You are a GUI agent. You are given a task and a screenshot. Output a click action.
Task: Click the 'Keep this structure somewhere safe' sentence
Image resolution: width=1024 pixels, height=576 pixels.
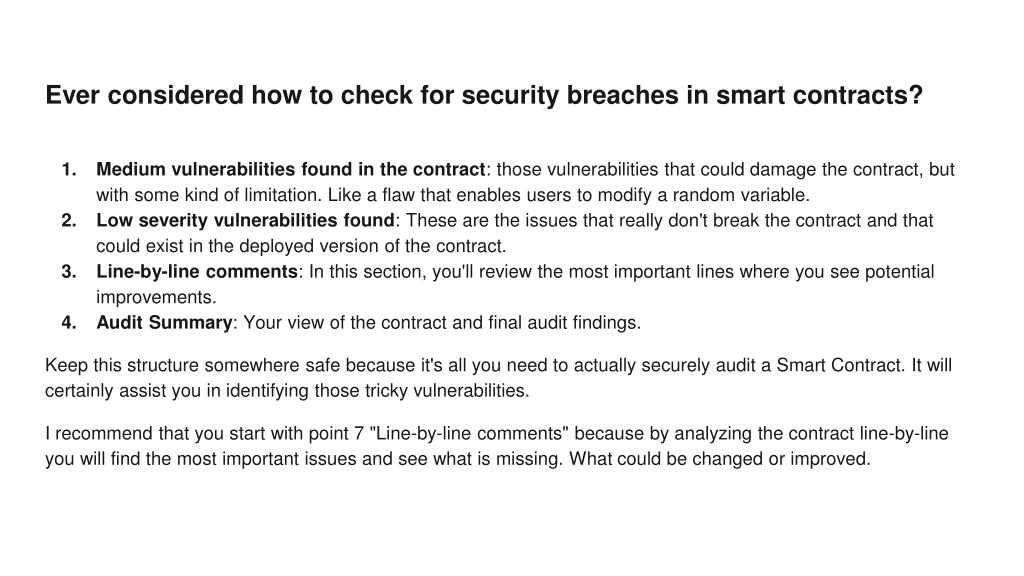coord(498,378)
